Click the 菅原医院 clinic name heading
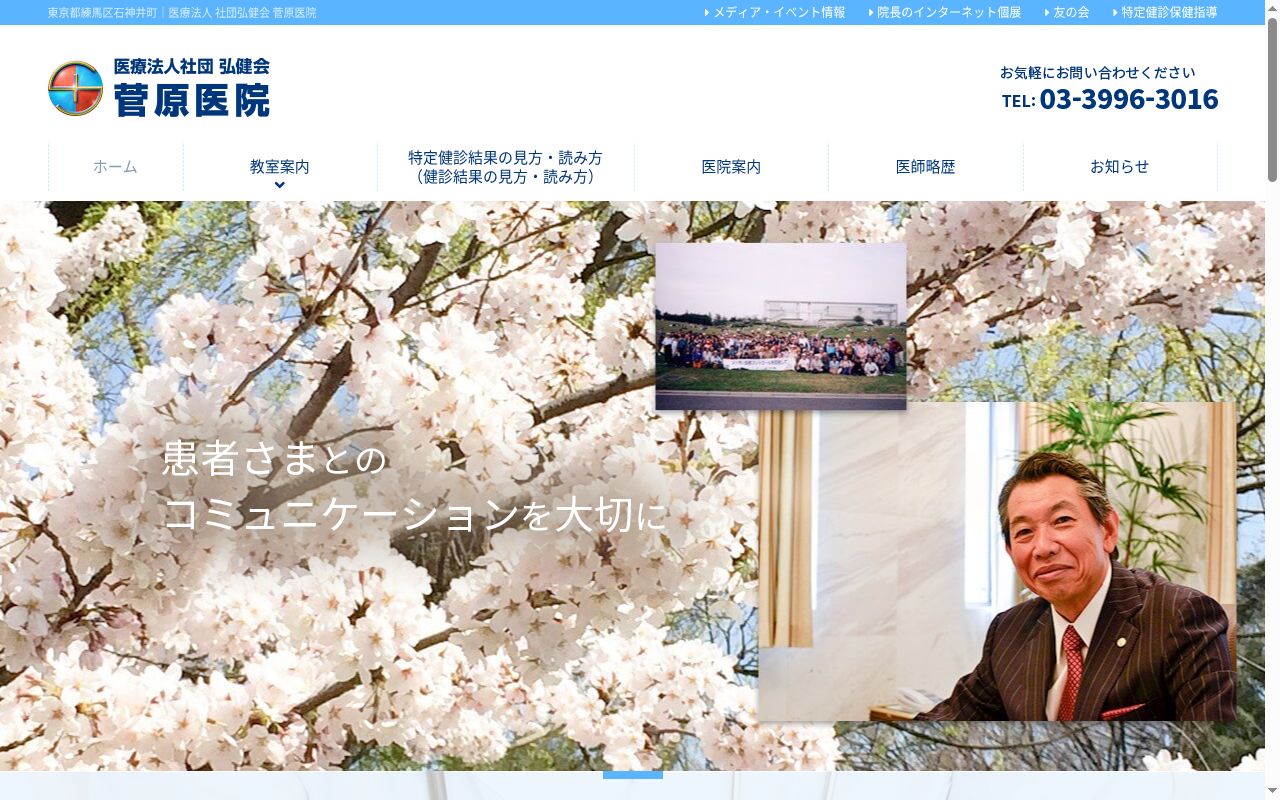The width and height of the screenshot is (1280, 800). pyautogui.click(x=192, y=100)
